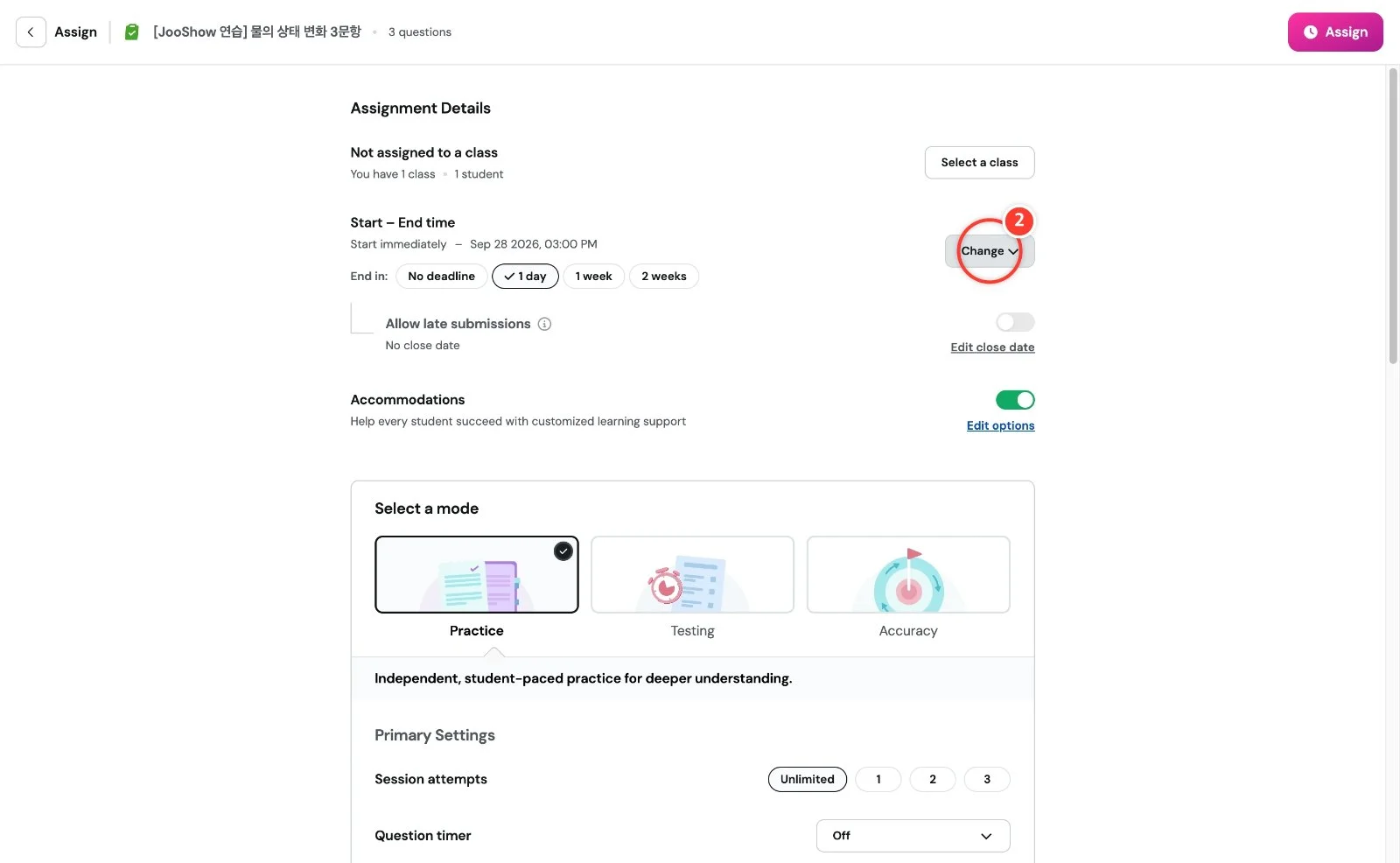Image resolution: width=1400 pixels, height=863 pixels.
Task: Click the Accuracy mode label
Action: [908, 631]
